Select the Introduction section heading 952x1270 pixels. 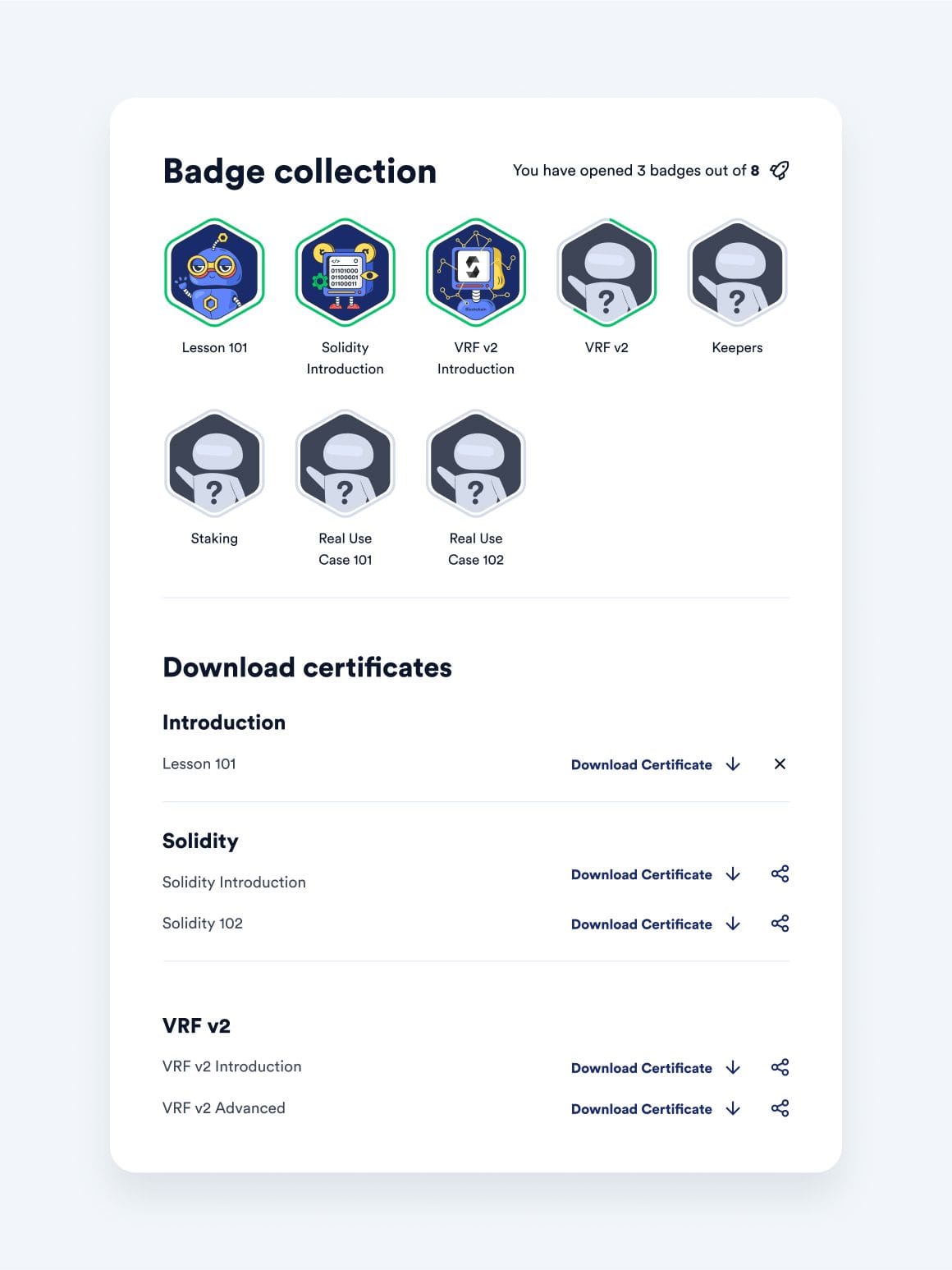pos(224,722)
